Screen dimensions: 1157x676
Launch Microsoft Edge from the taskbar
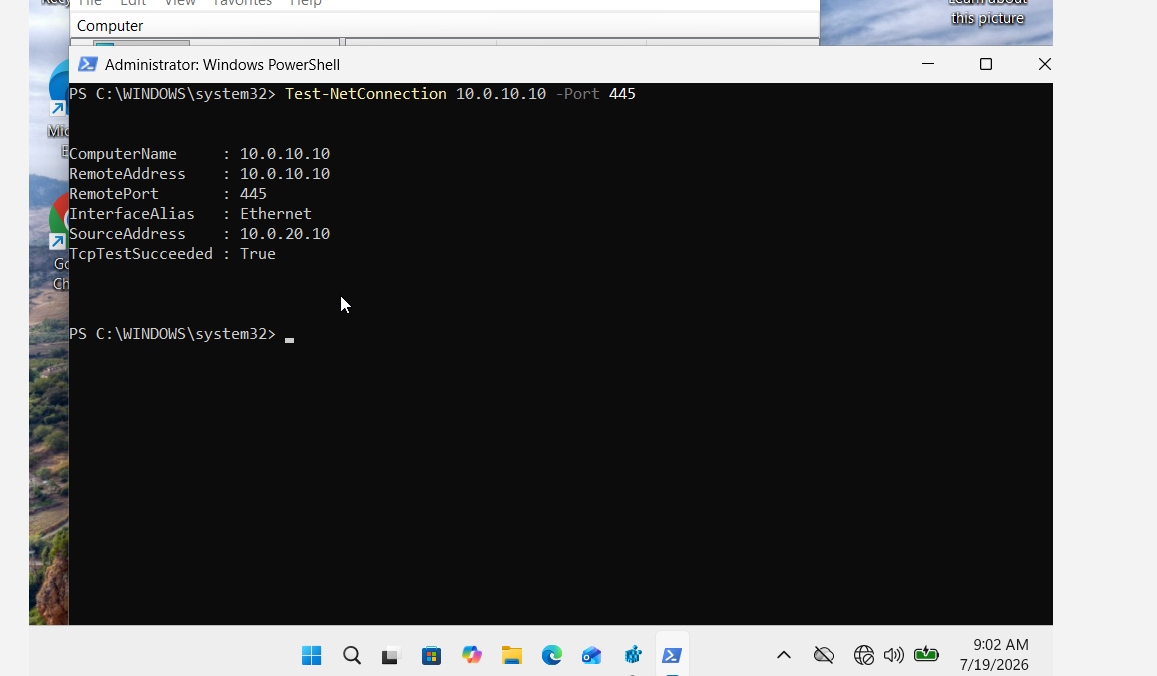(x=551, y=655)
